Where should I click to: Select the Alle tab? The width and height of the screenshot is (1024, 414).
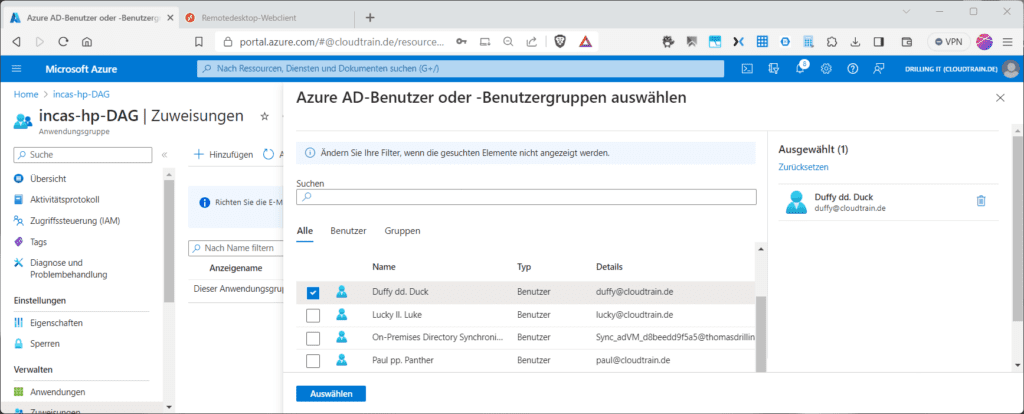[304, 231]
